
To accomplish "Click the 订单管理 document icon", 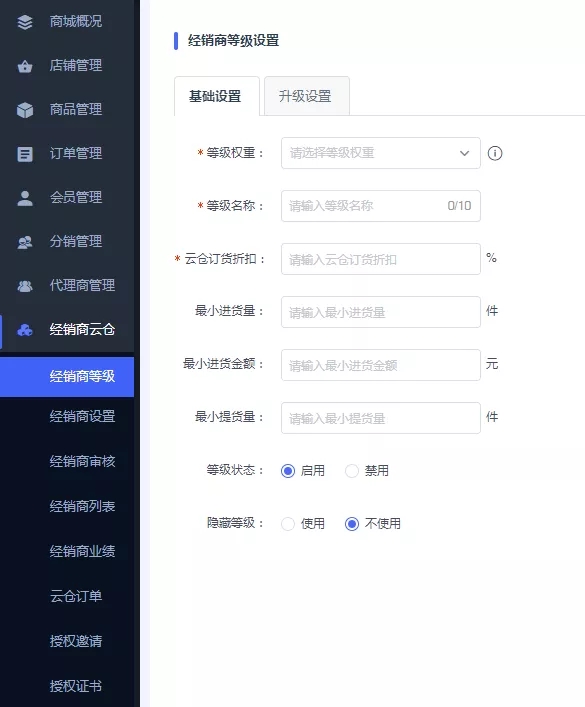I will point(25,154).
